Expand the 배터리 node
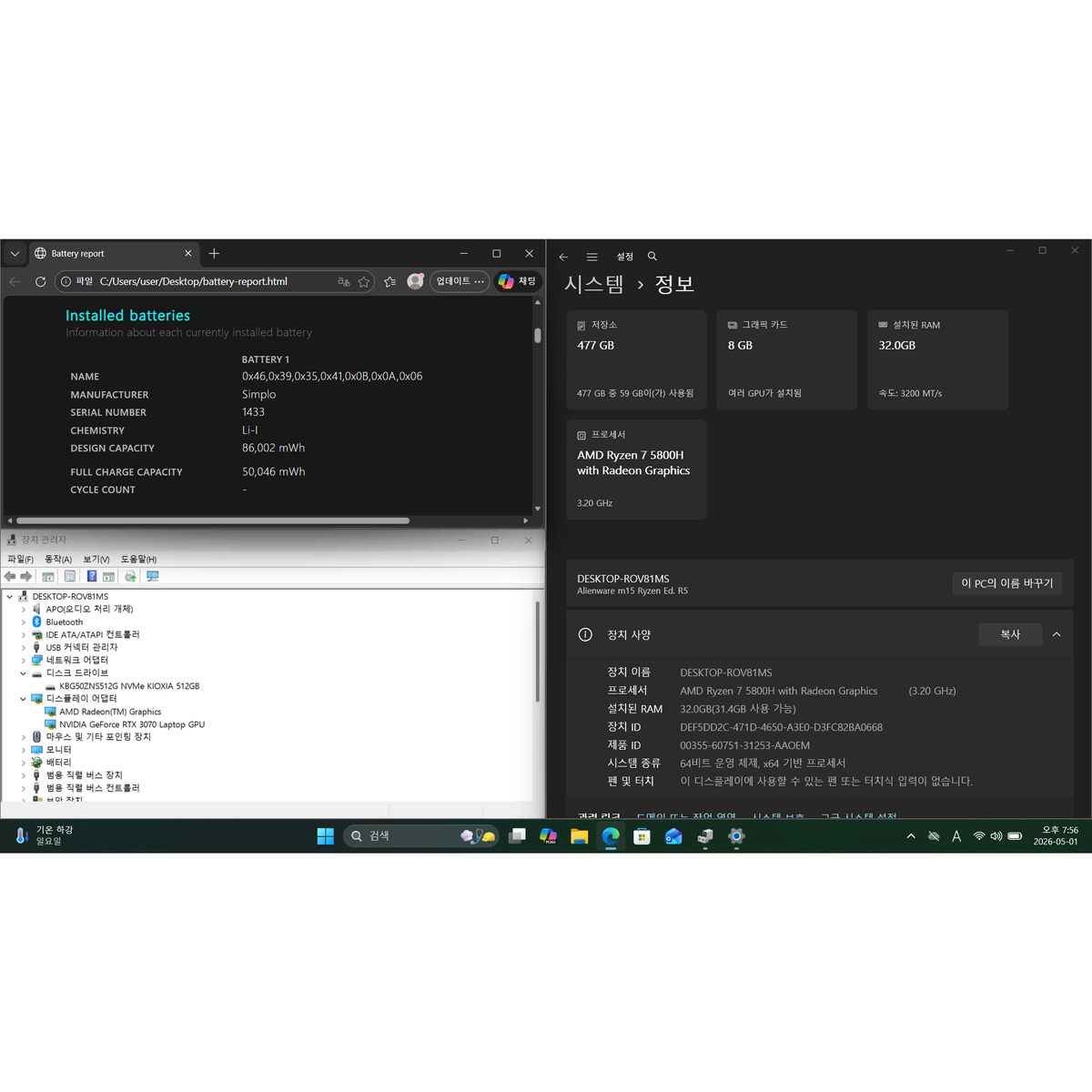The width and height of the screenshot is (1092, 1092). pyautogui.click(x=24, y=763)
